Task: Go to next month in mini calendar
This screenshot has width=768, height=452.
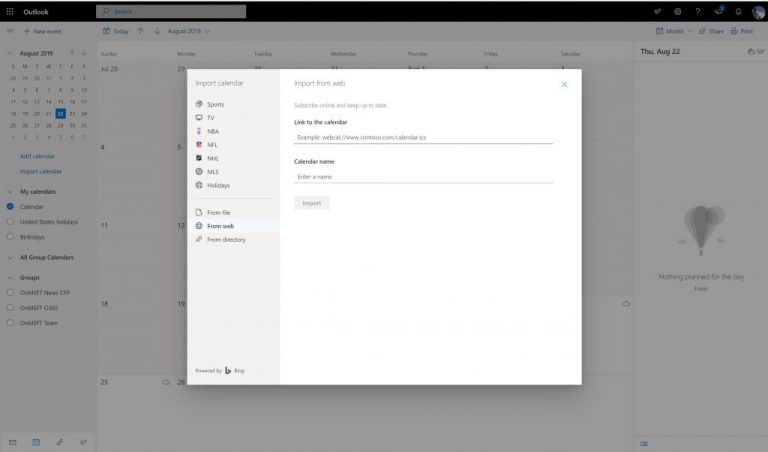Action: click(84, 53)
